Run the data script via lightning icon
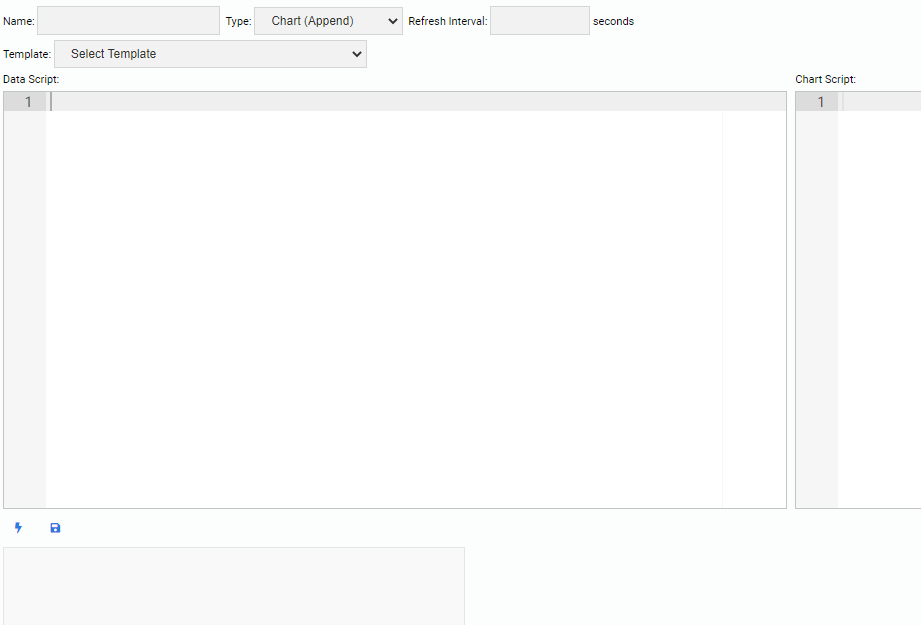 pos(18,527)
